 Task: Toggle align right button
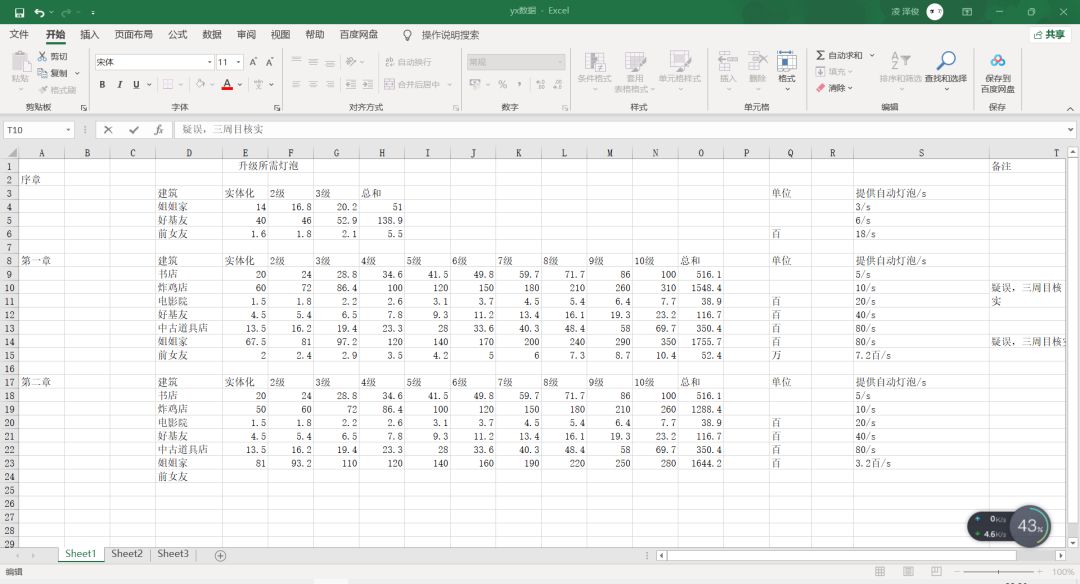tap(331, 85)
